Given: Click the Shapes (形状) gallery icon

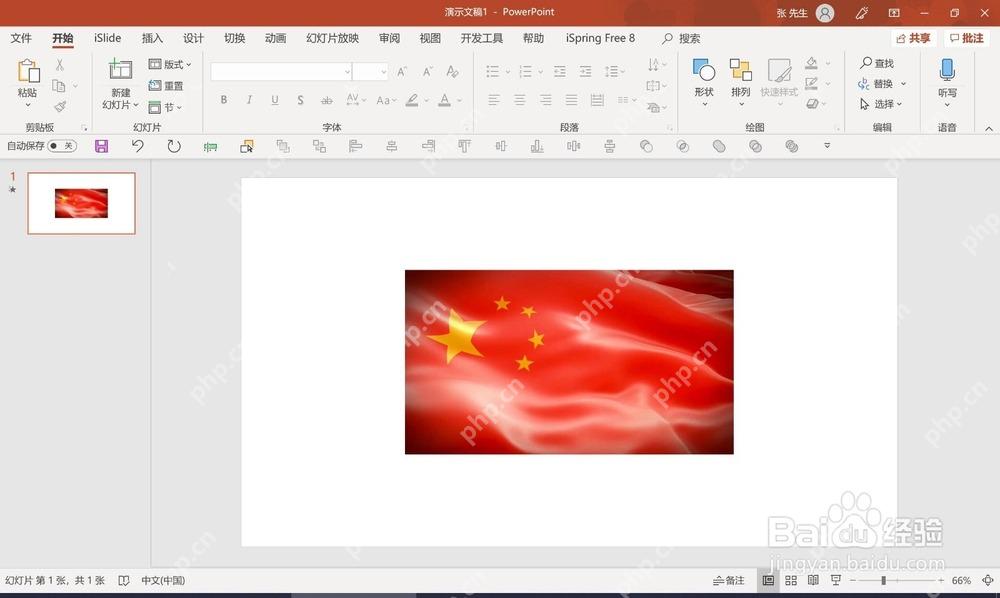Looking at the screenshot, I should pos(704,70).
